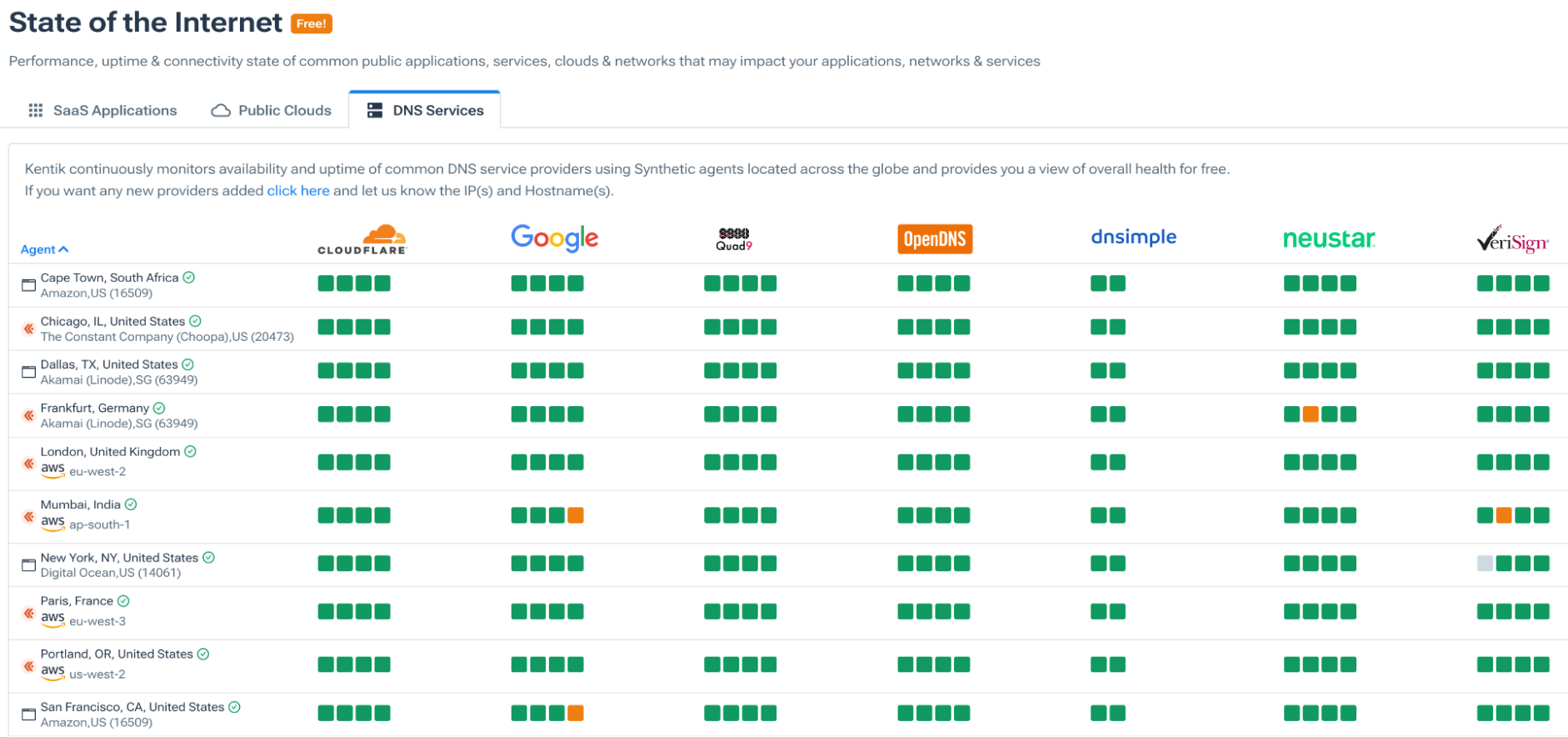Click the window icon beside Cape Town agent
1568x737 pixels.
pos(28,285)
